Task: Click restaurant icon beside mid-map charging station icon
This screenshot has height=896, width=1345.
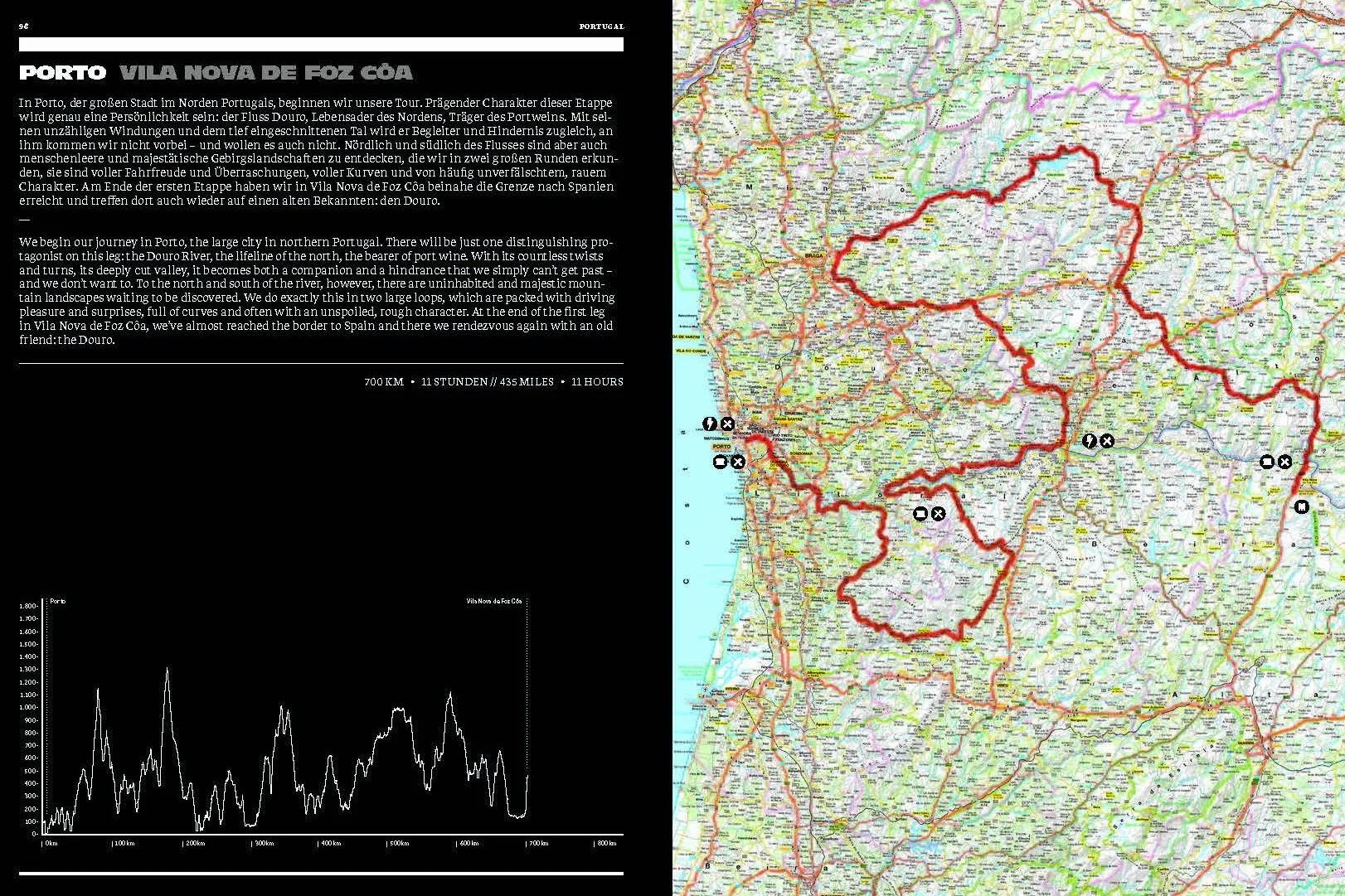Action: (1107, 441)
